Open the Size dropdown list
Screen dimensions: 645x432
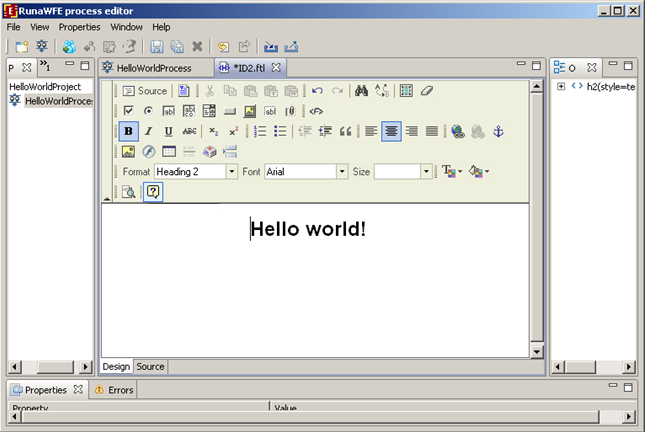point(426,172)
